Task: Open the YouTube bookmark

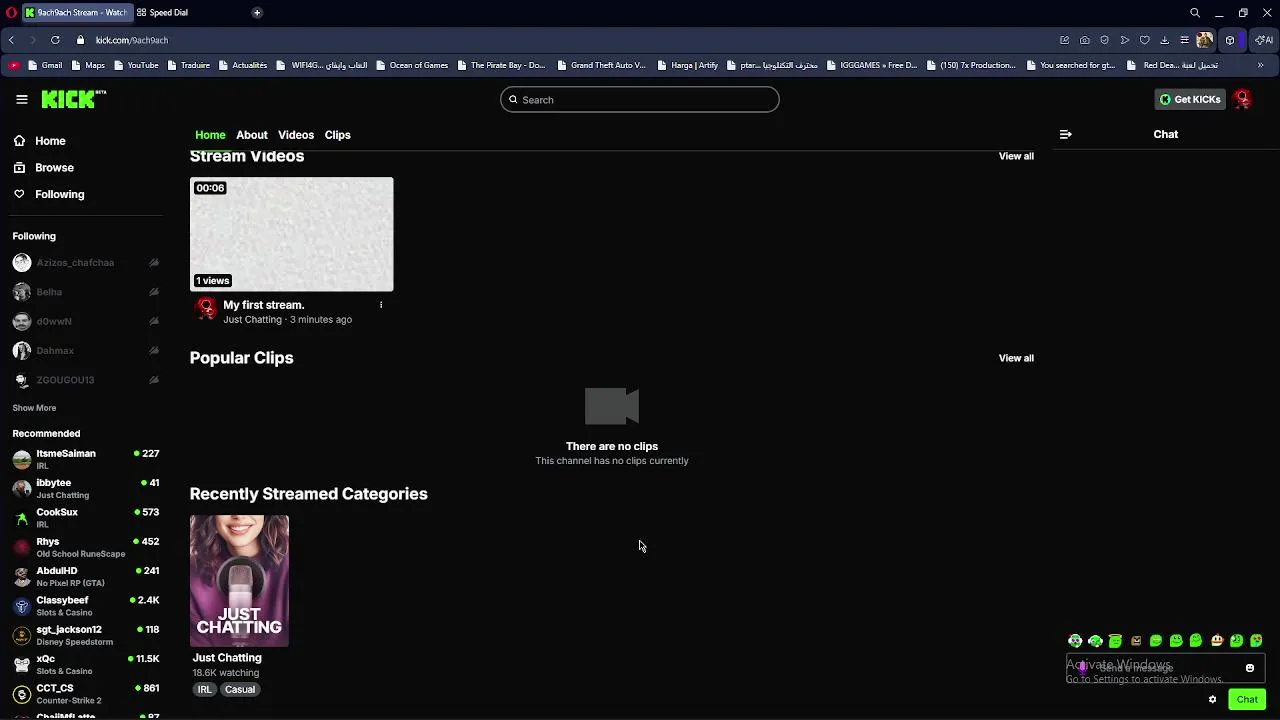Action: coord(136,65)
